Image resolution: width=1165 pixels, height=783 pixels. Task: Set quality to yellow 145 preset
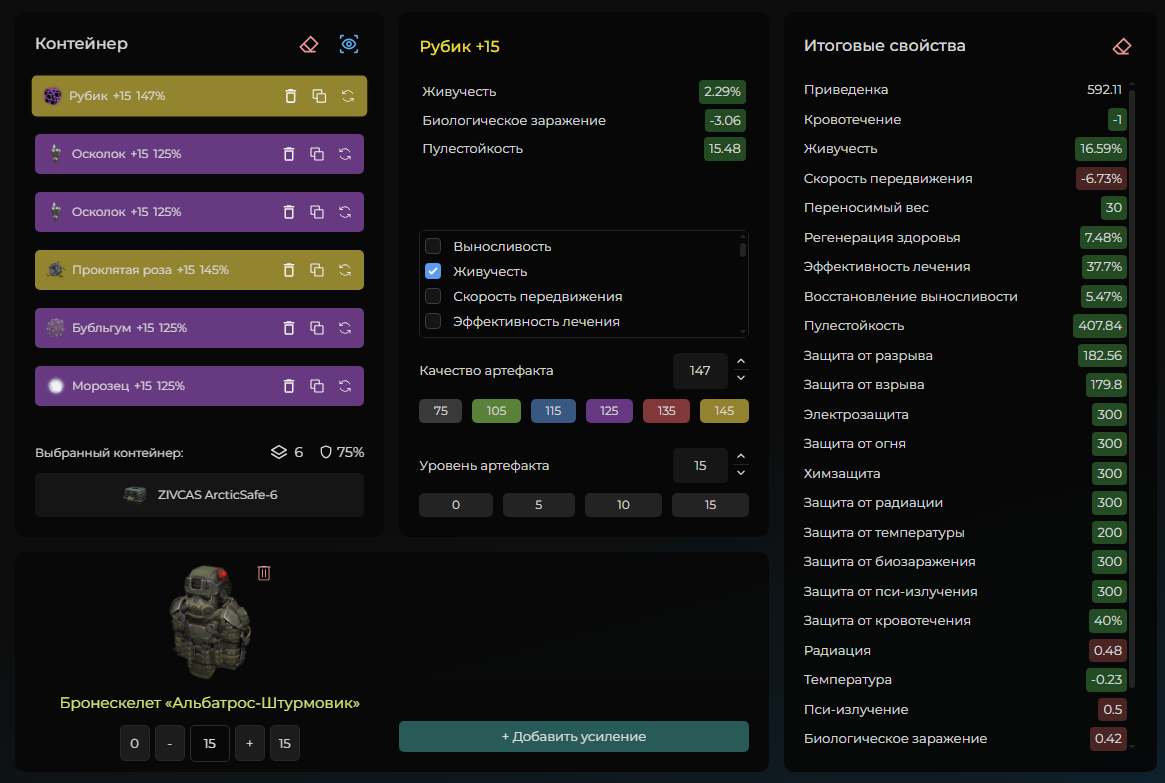724,411
